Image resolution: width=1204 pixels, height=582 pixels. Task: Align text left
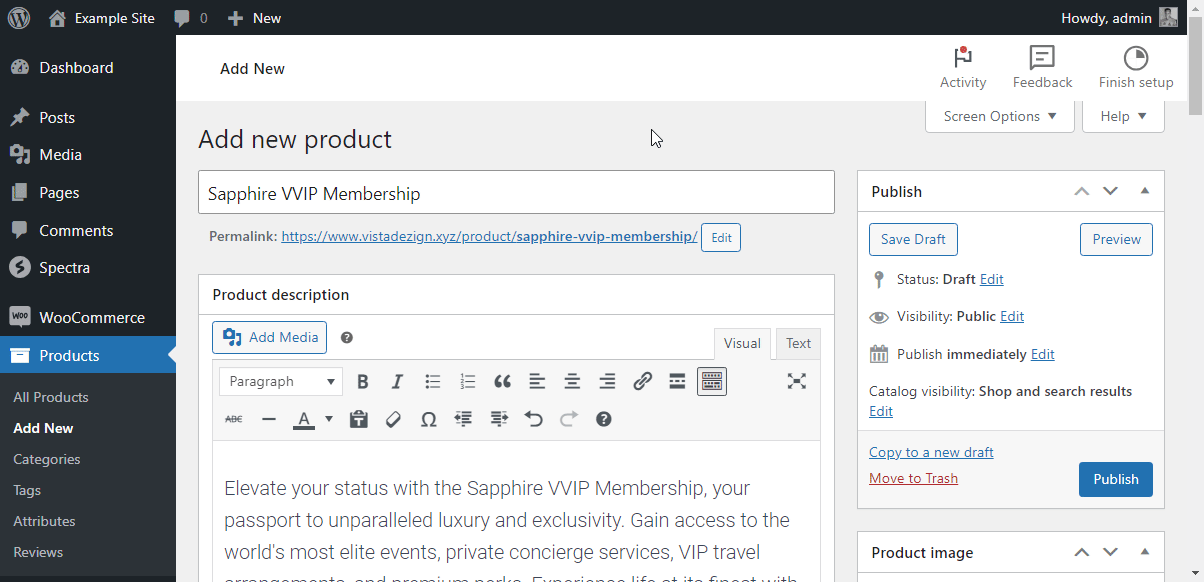point(537,382)
